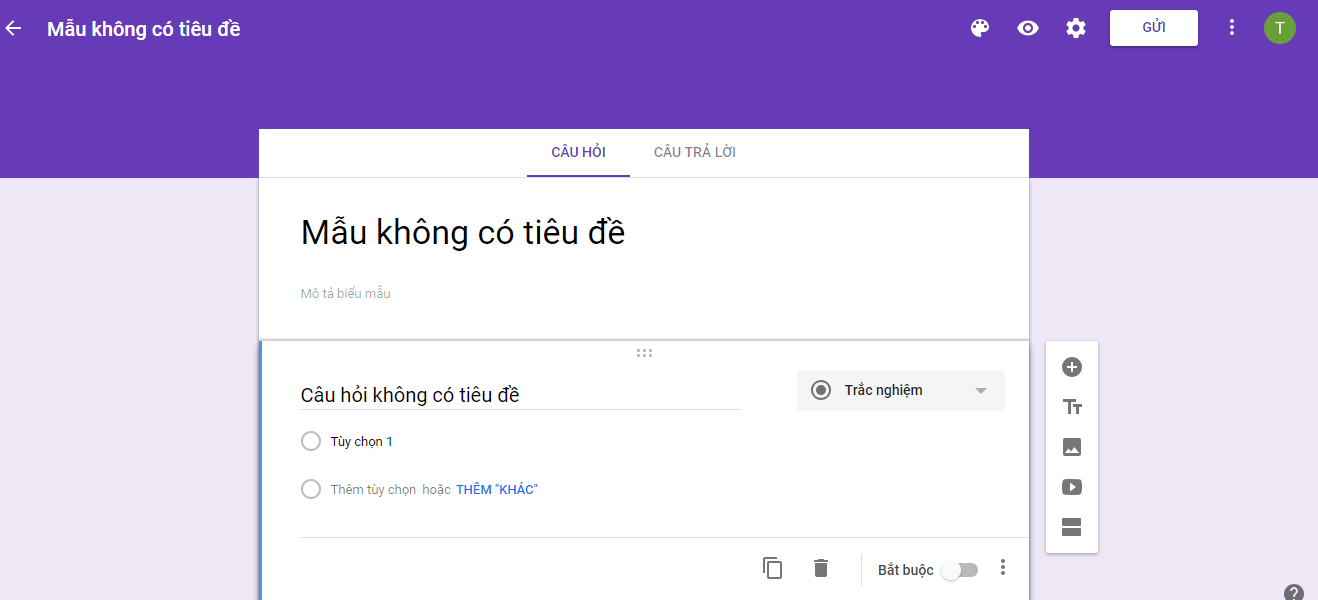Insert a video from sidebar
The image size is (1318, 600).
click(1072, 487)
